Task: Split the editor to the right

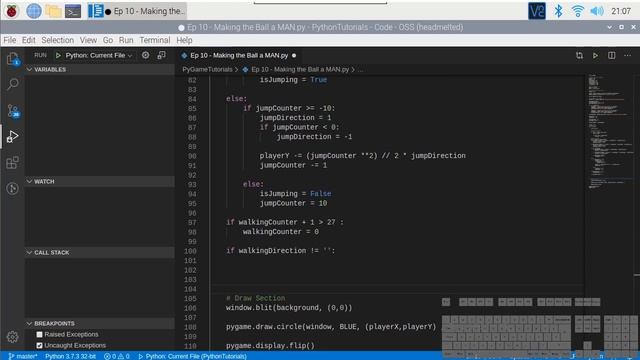Action: (x=611, y=55)
